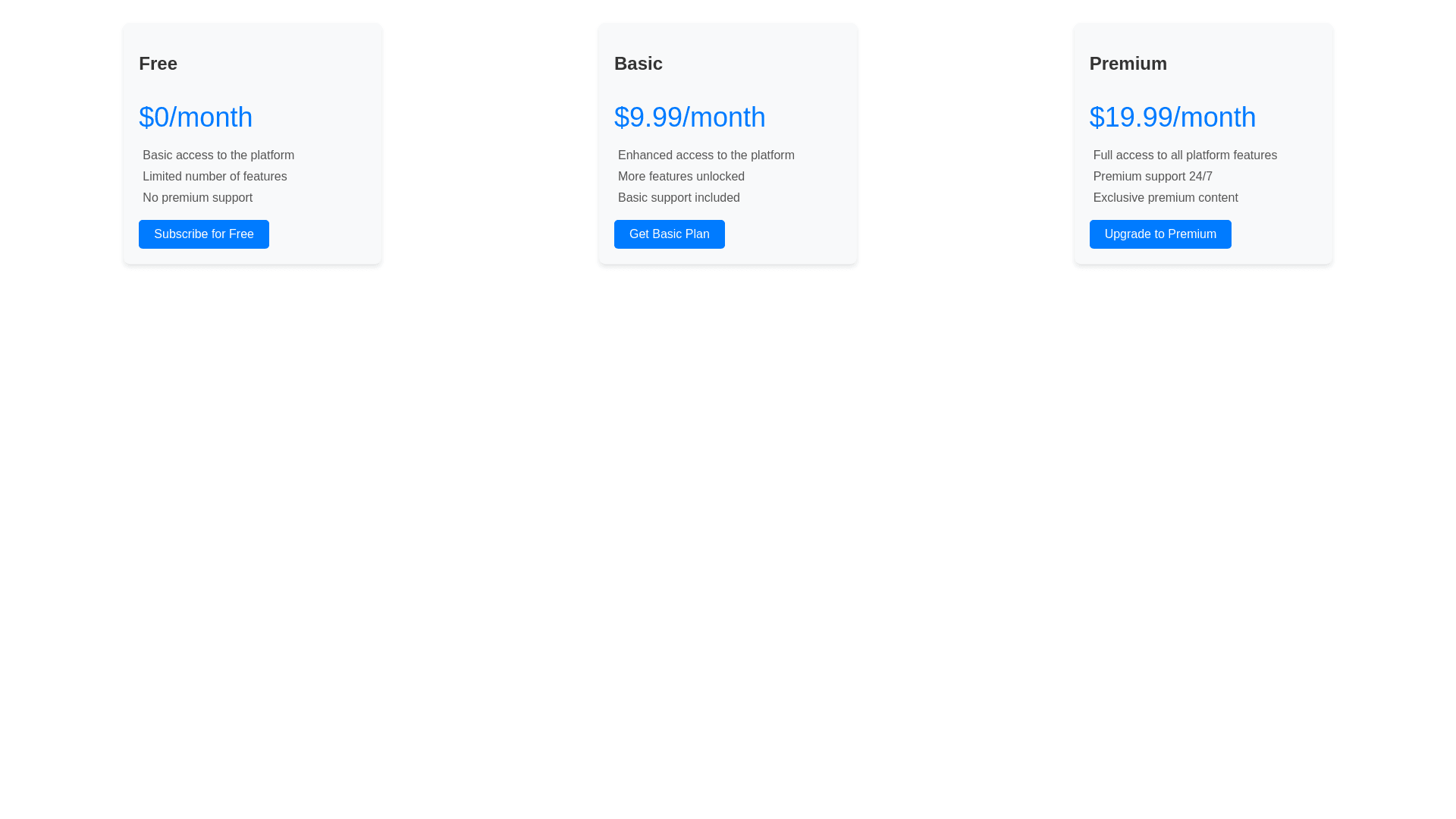Select the "Premium support 24/7" feature
The height and width of the screenshot is (819, 1456).
click(1152, 177)
